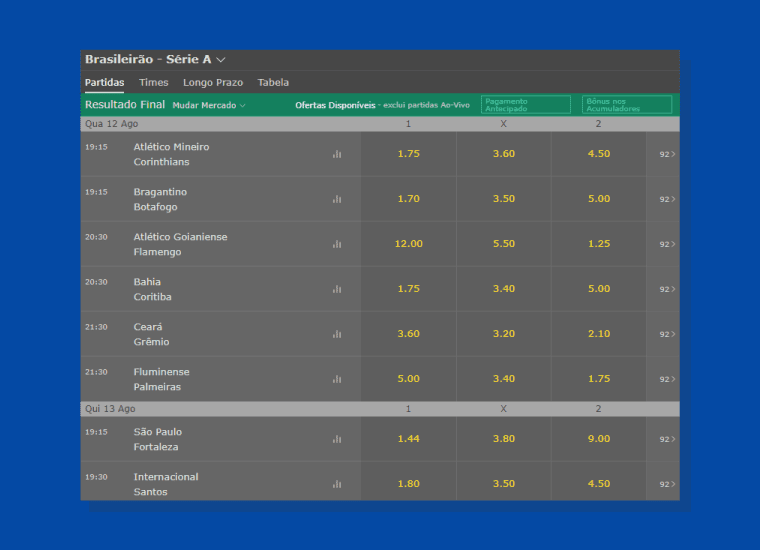This screenshot has height=550, width=760.
Task: Open the Fortaleza team name
Action: click(156, 447)
